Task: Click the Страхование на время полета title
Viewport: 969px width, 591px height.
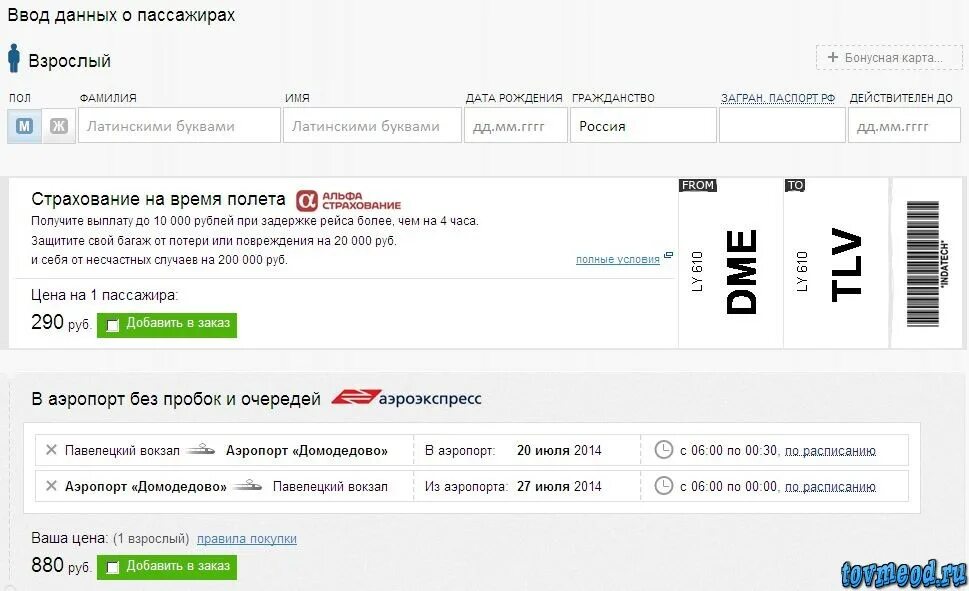Action: pos(158,199)
